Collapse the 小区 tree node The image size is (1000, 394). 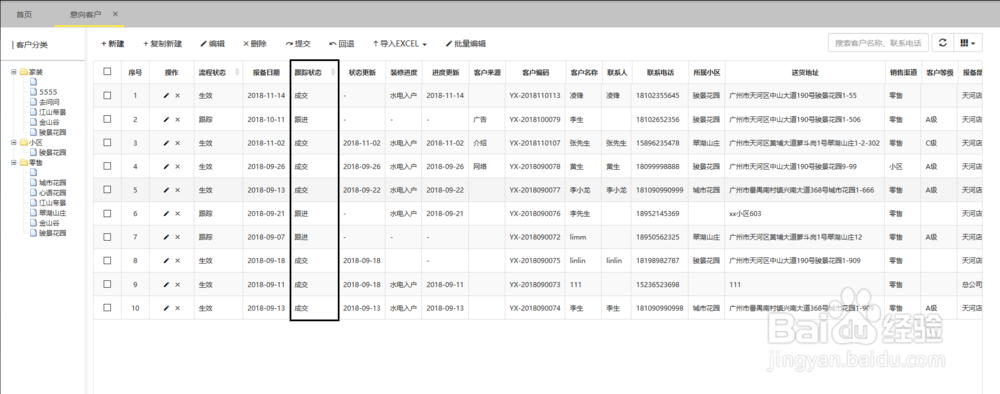coord(13,143)
